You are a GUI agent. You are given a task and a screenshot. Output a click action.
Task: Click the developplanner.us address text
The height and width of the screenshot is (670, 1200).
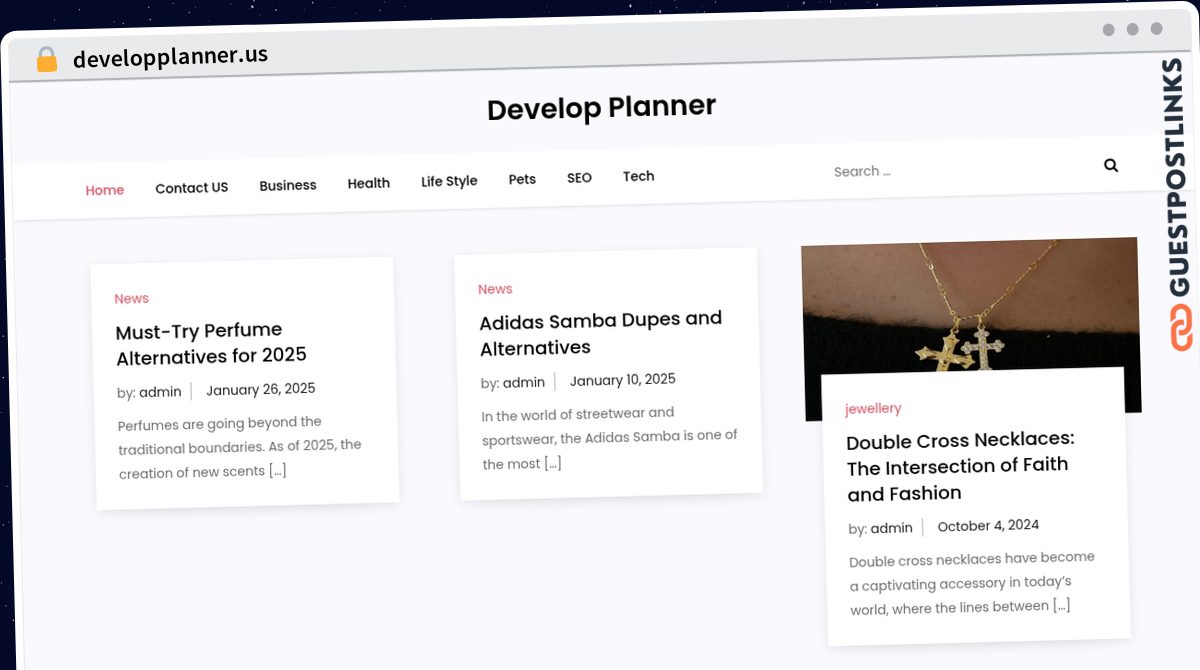point(170,56)
